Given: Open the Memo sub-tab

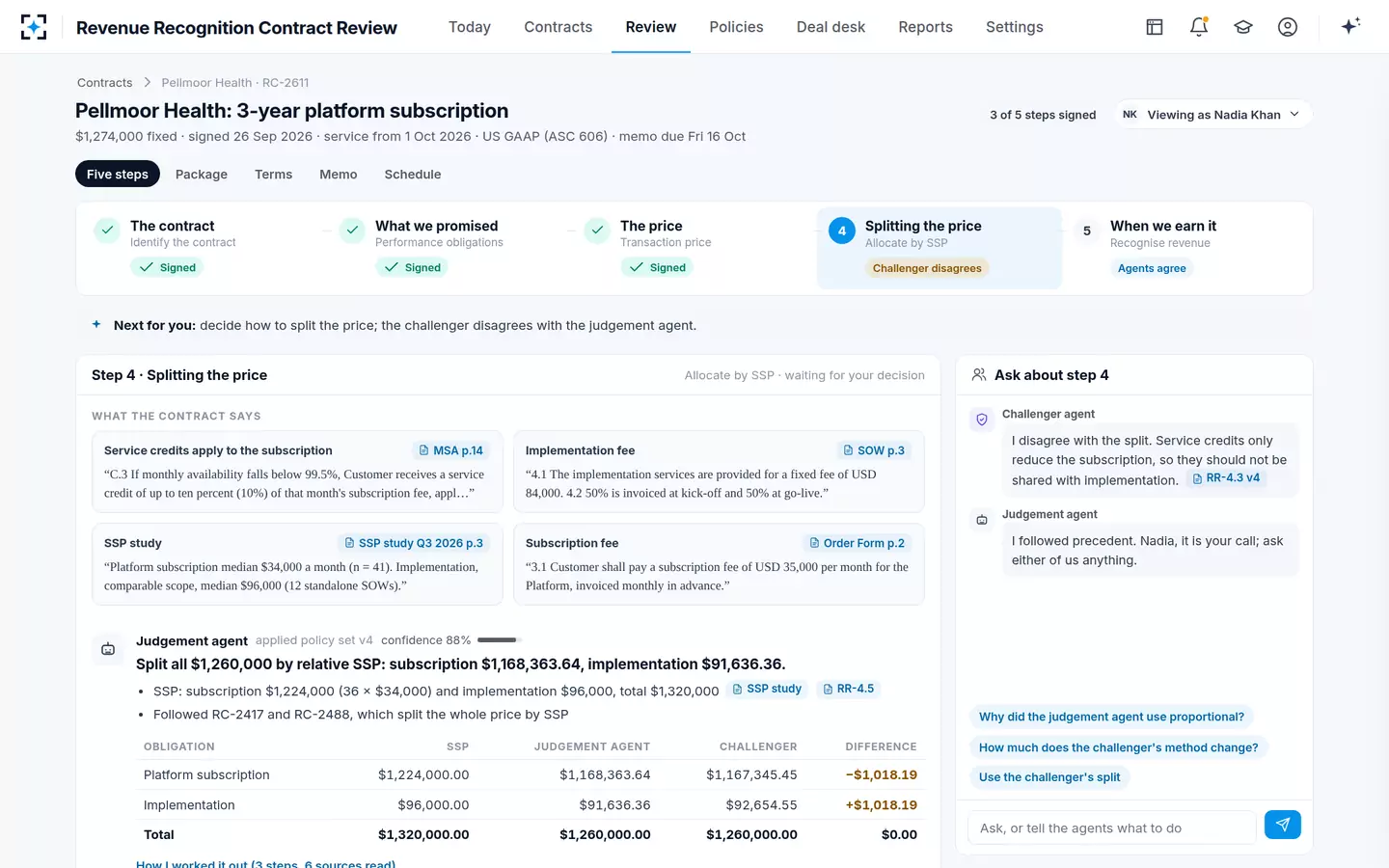Looking at the screenshot, I should [339, 175].
